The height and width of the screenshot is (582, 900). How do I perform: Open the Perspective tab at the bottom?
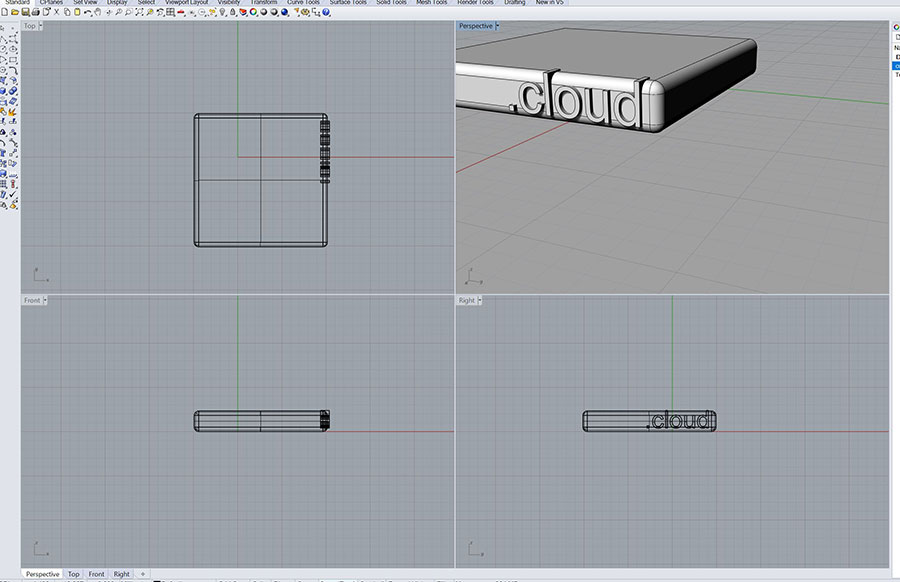pos(42,574)
